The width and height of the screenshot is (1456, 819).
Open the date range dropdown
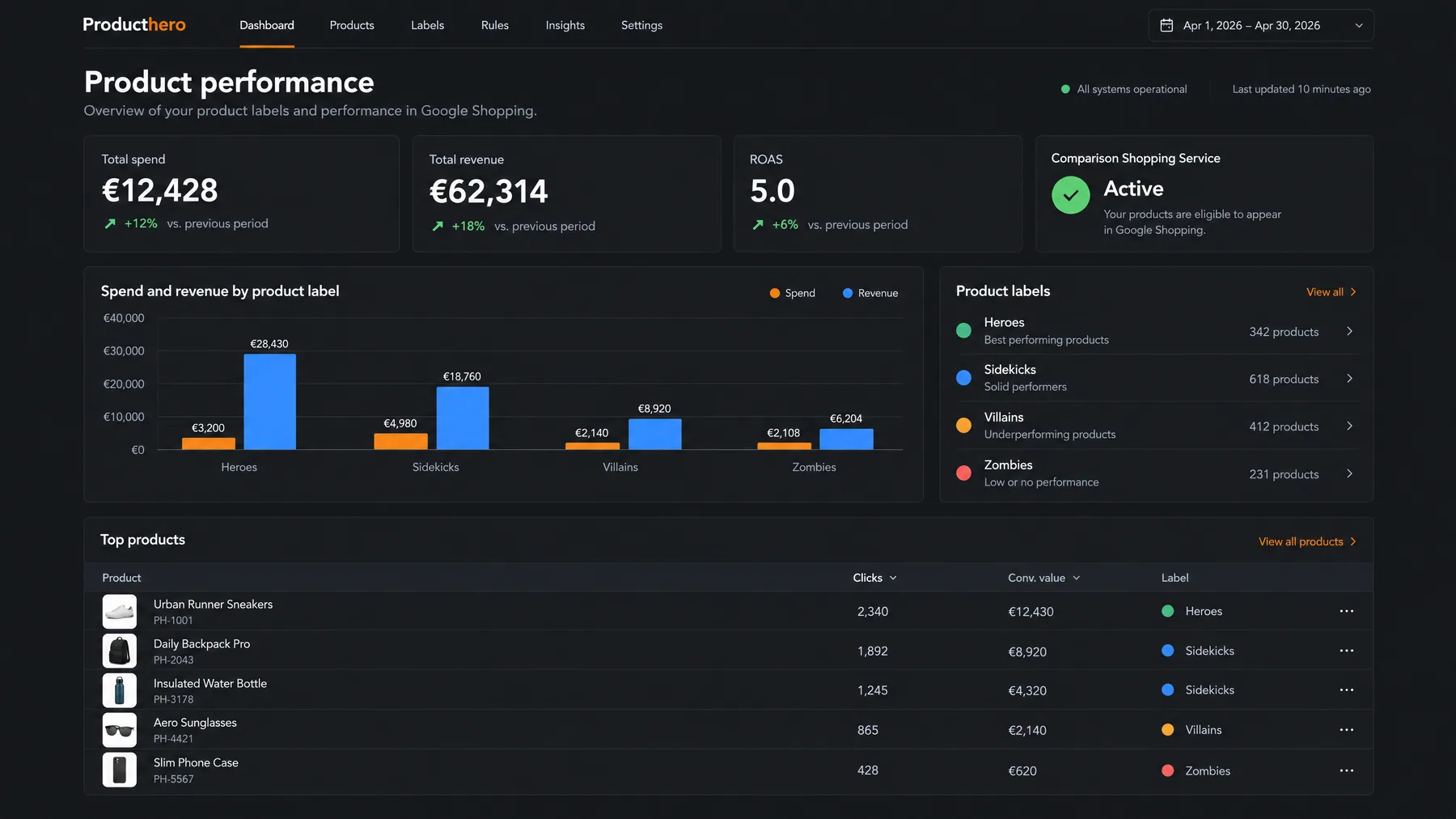[1260, 25]
